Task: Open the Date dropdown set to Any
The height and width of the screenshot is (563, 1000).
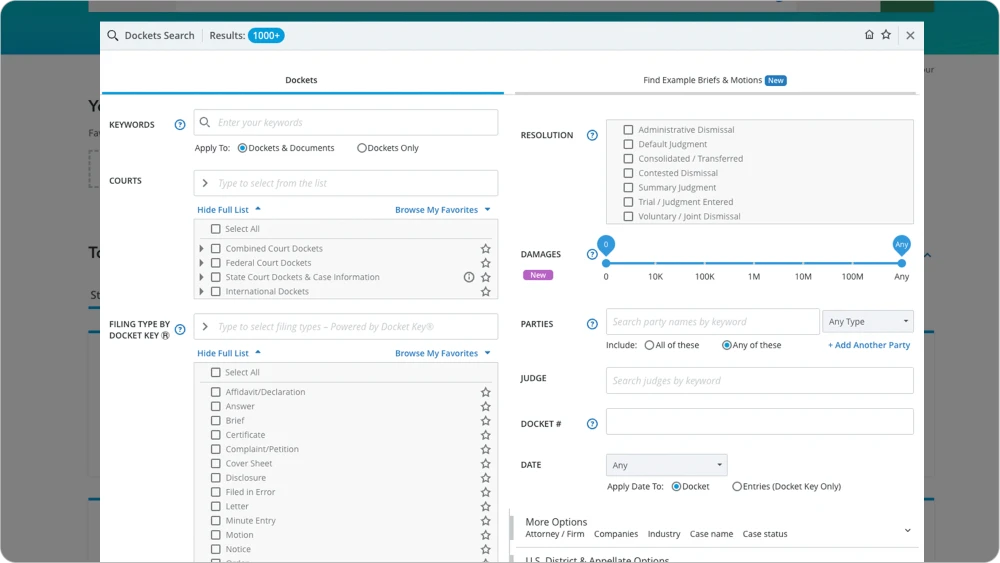Action: 666,465
